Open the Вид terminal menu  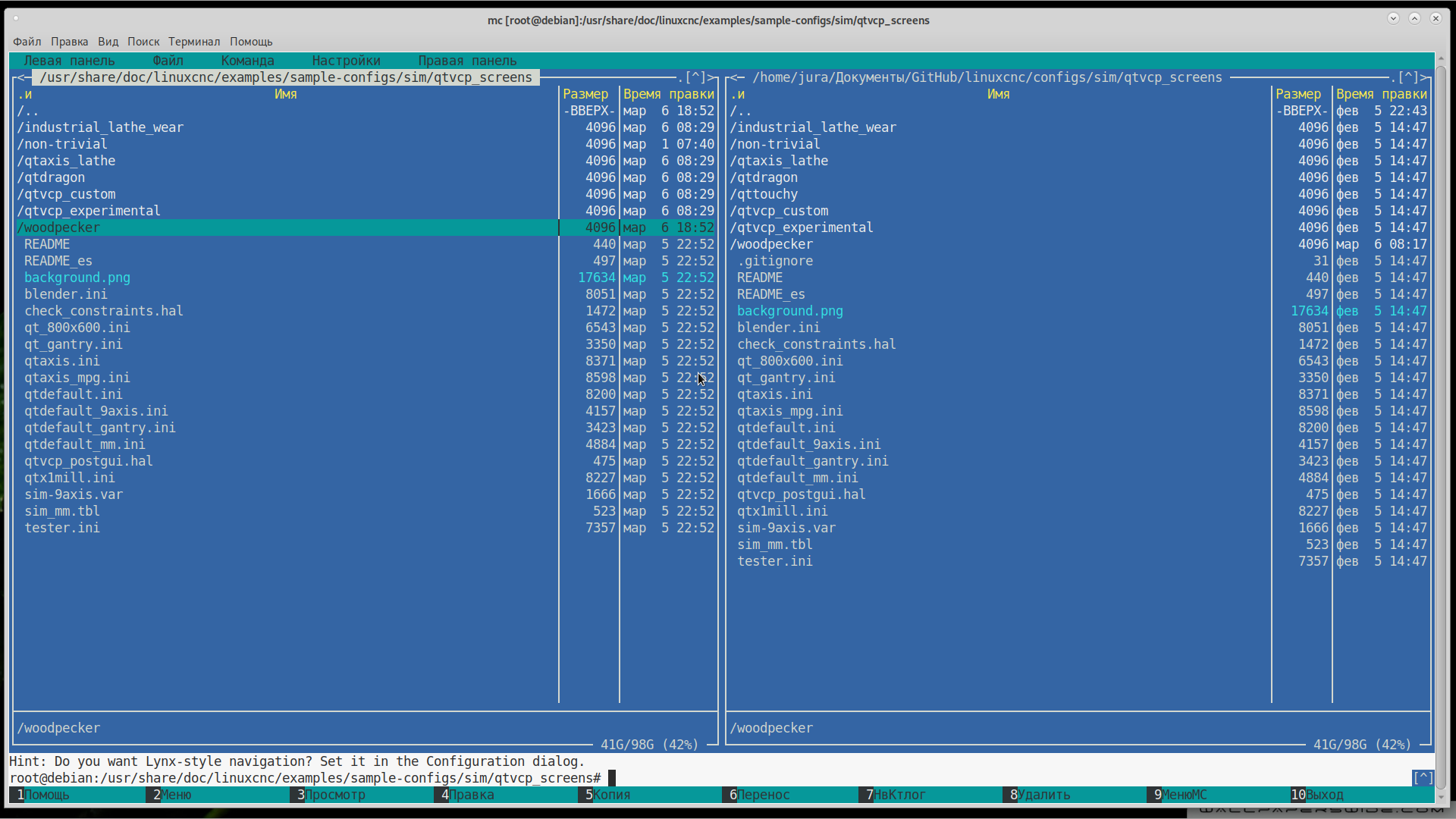pos(108,42)
